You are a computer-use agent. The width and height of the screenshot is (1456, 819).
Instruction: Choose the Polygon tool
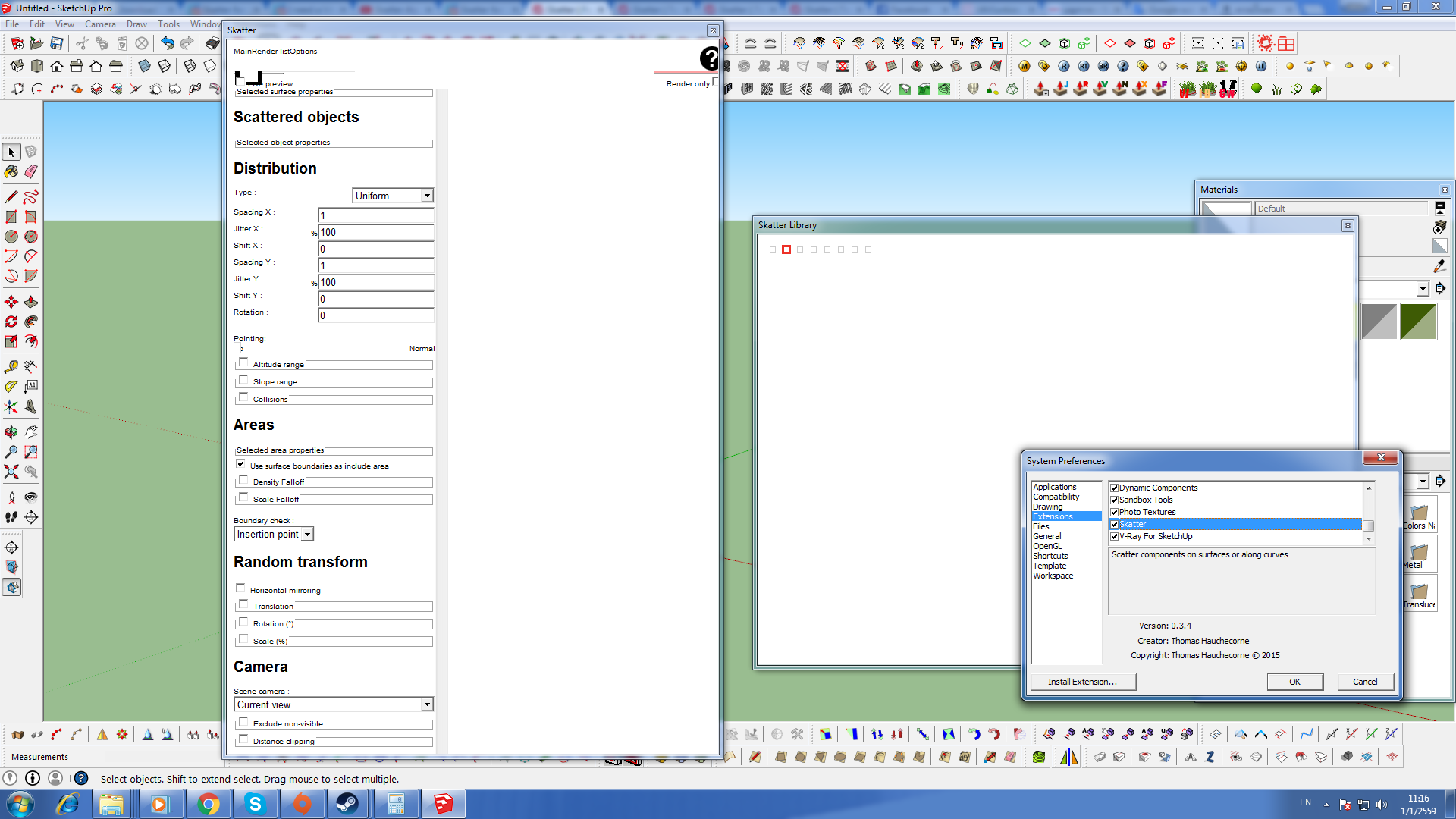pyautogui.click(x=31, y=237)
